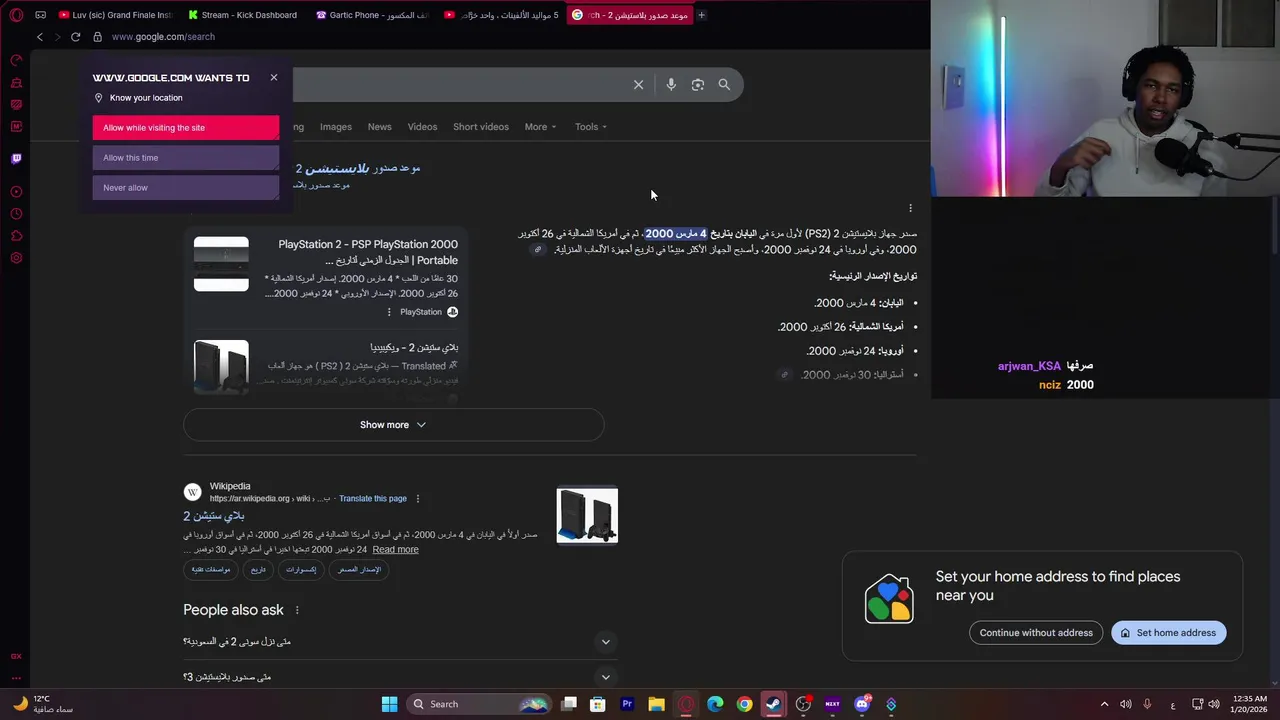This screenshot has height=720, width=1280.
Task: Open the three-dot menu beside Wikipedia result
Action: 418,498
